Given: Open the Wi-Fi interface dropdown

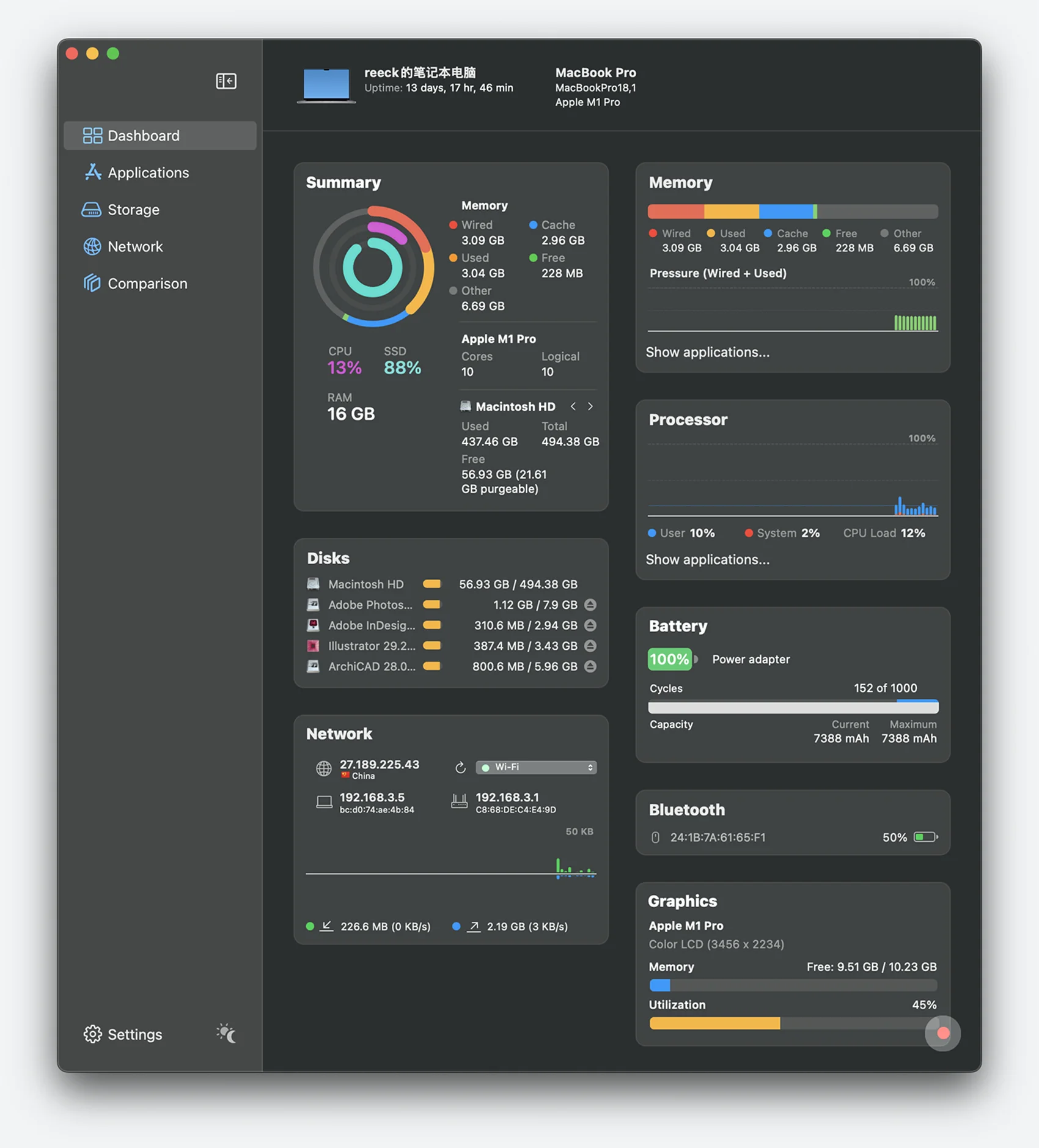Looking at the screenshot, I should [536, 768].
